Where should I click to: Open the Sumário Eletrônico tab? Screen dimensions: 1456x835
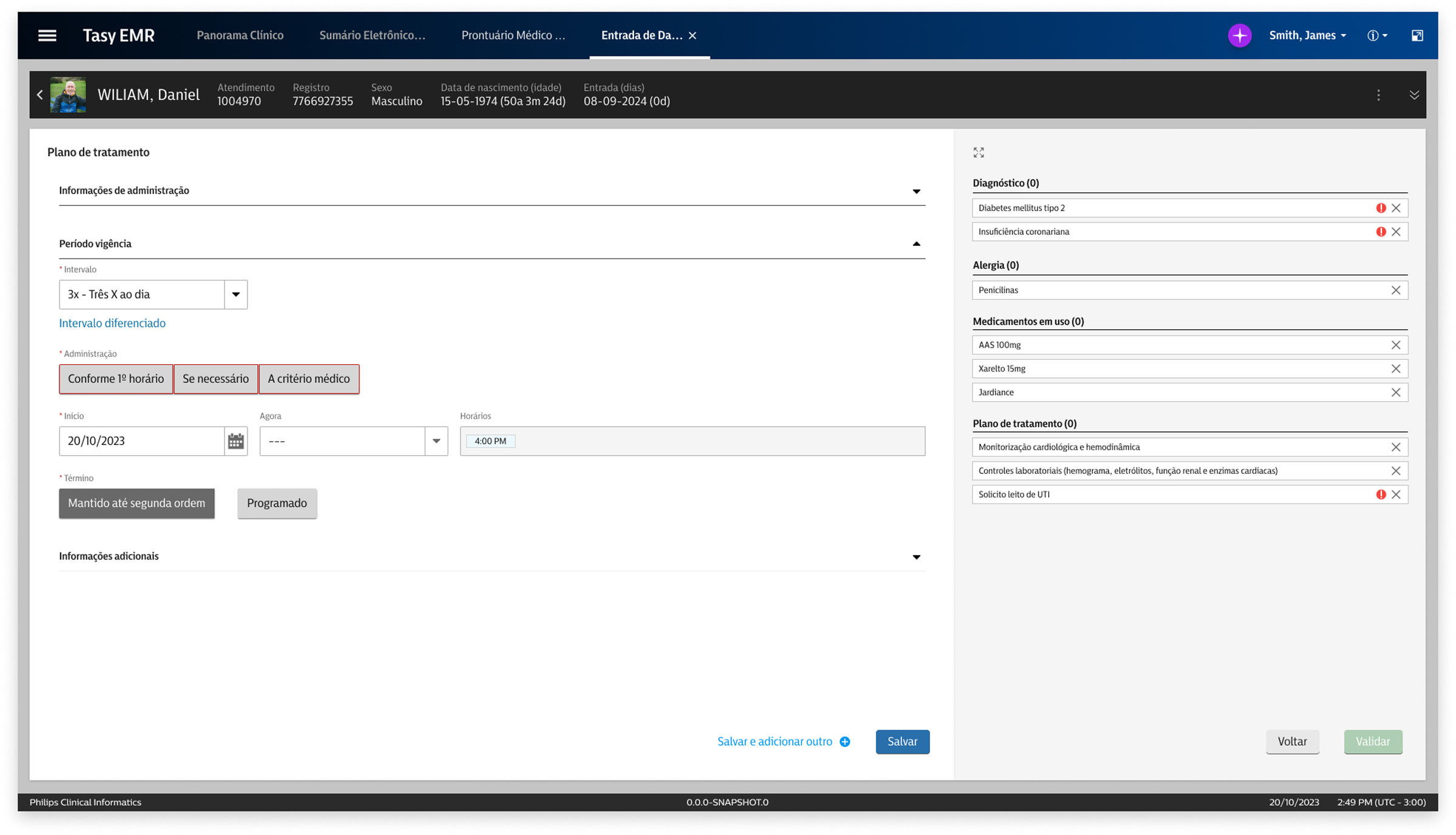(372, 35)
